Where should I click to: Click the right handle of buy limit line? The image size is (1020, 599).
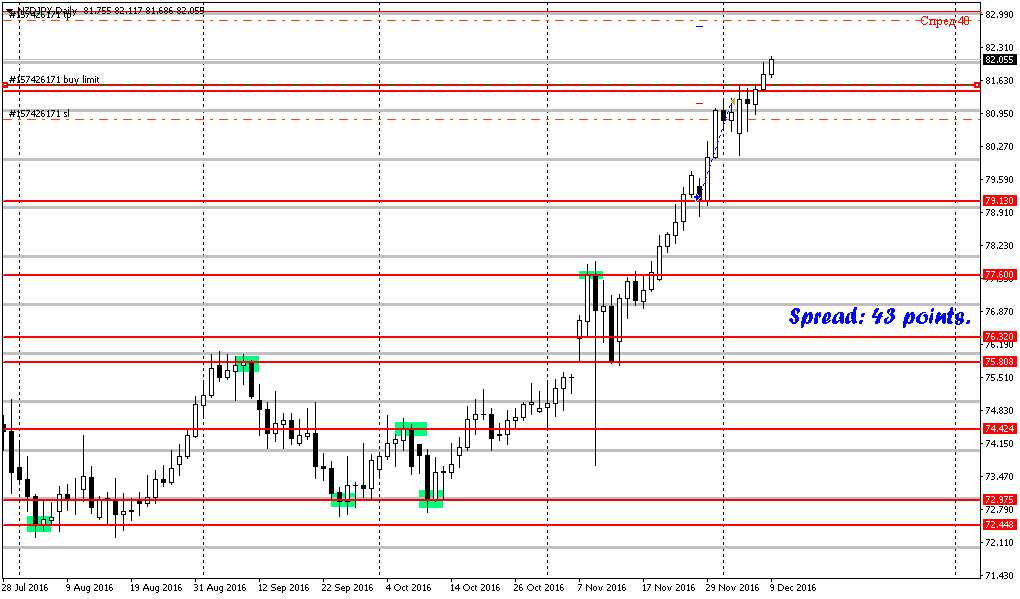point(976,85)
